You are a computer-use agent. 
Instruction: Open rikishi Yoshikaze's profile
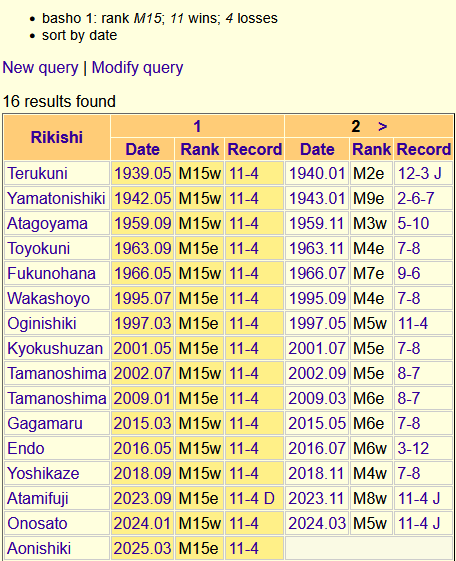point(43,473)
